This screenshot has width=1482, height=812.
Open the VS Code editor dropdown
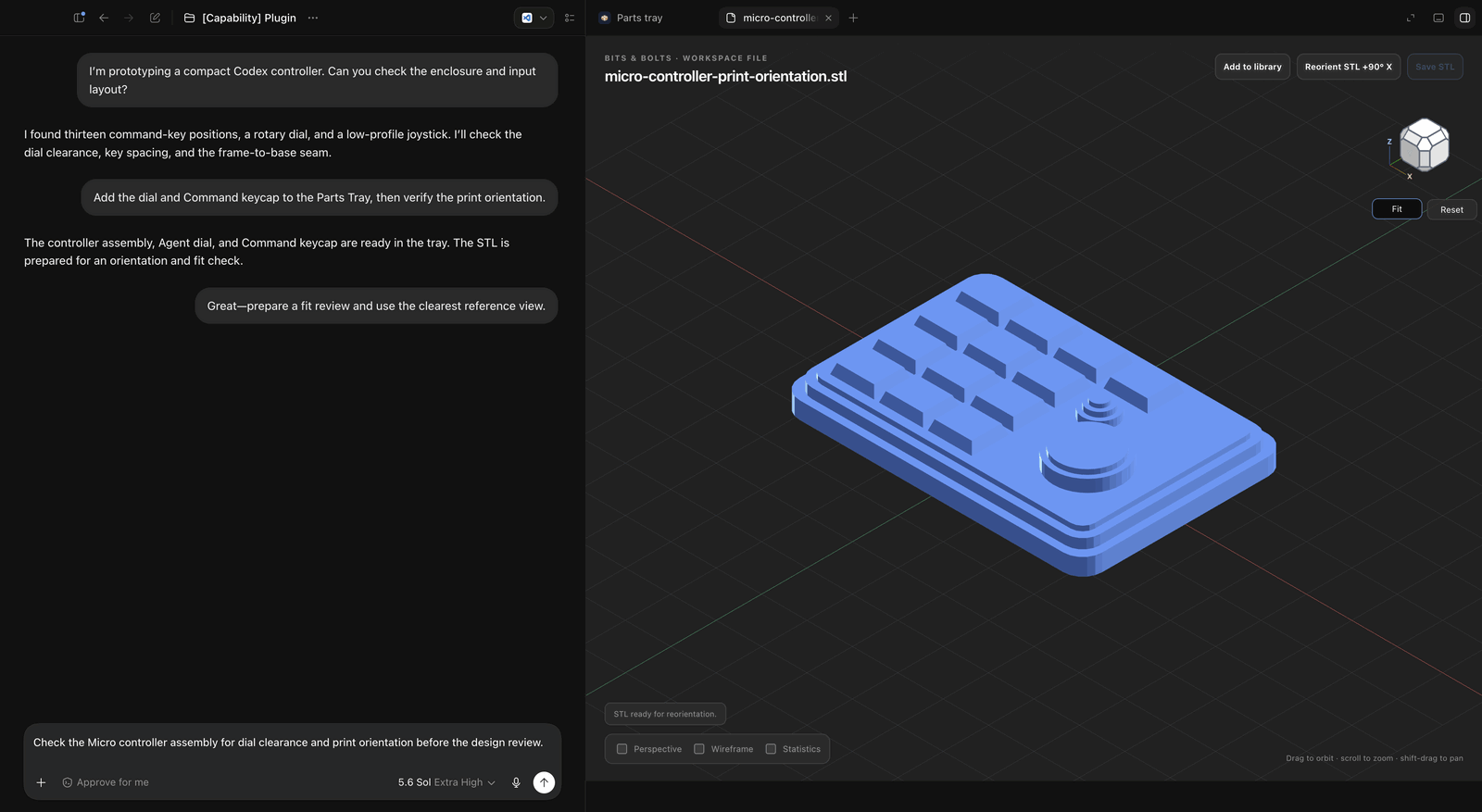click(534, 18)
